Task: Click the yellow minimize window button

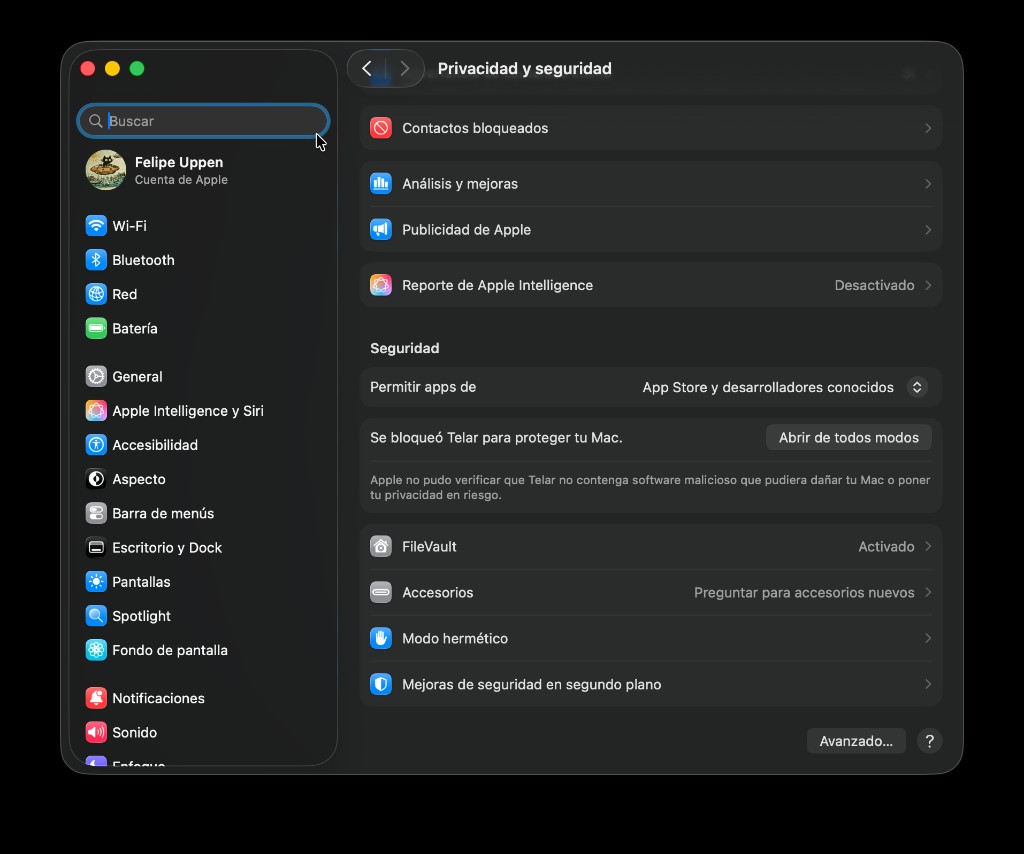Action: (x=112, y=69)
